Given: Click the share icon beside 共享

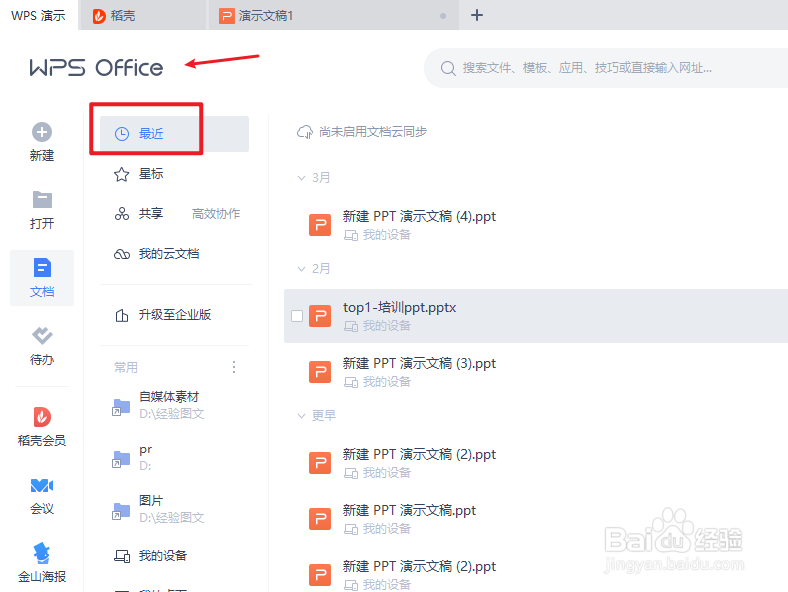Looking at the screenshot, I should (122, 214).
